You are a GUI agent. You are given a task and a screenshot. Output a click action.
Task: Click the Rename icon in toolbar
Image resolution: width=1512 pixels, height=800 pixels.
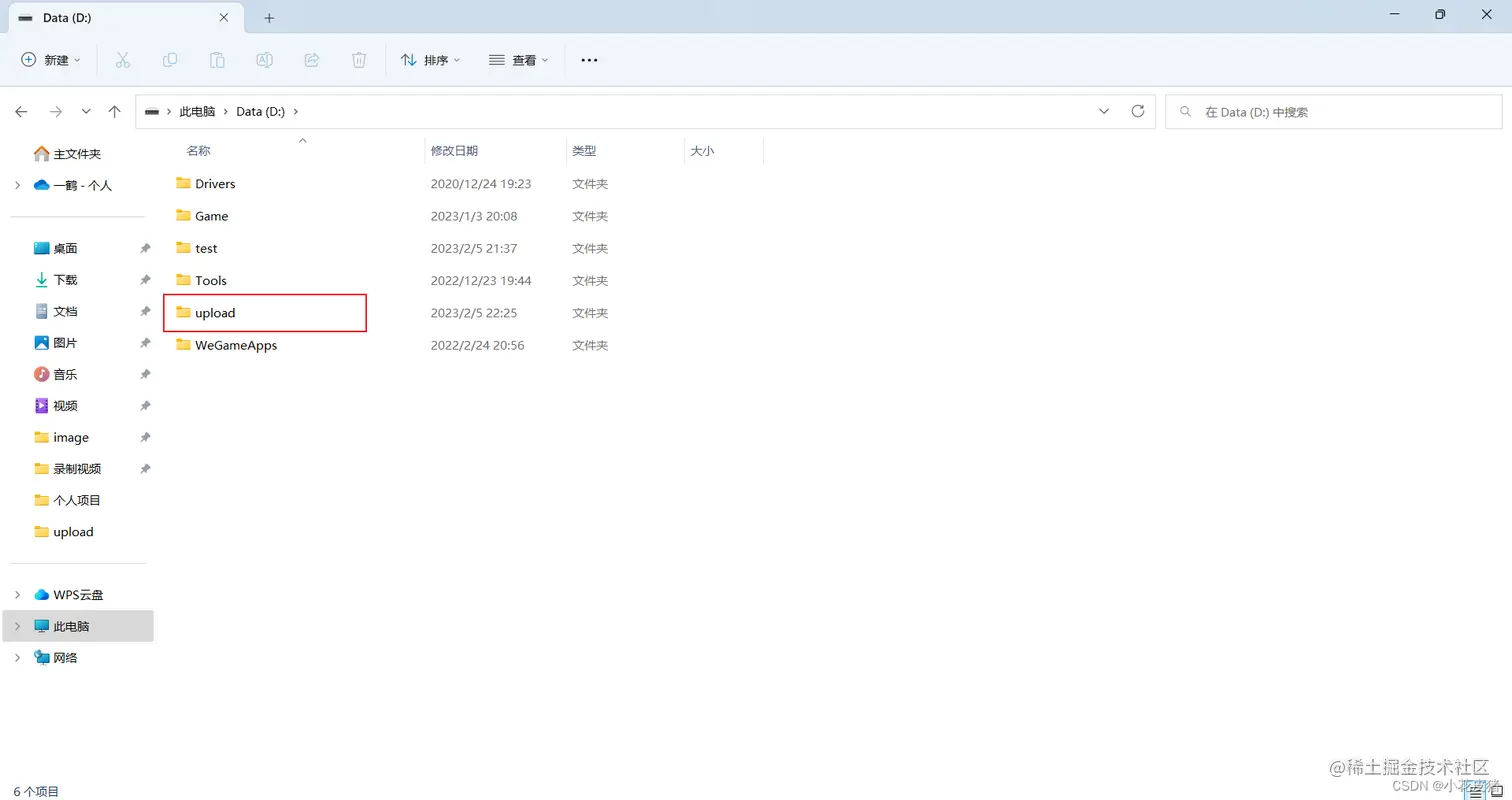click(264, 60)
